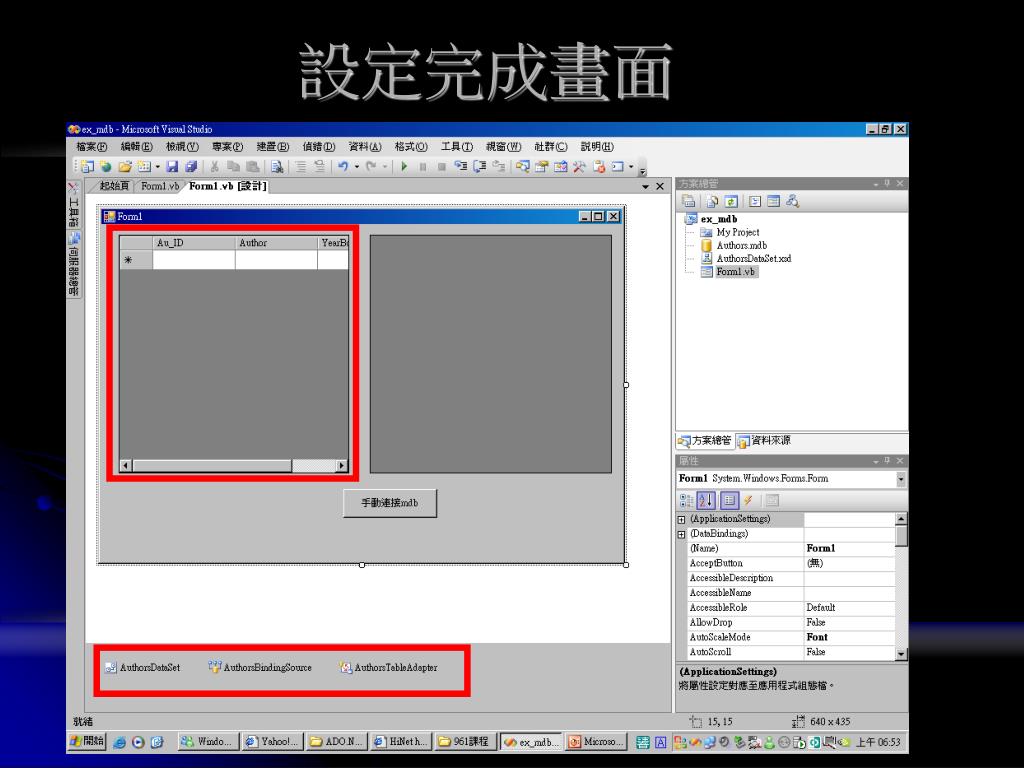Open the 961課程 taskbar folder button

coord(465,742)
